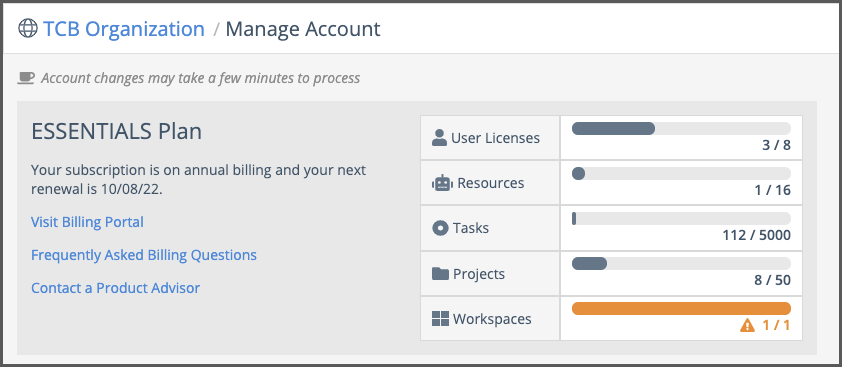Viewport: 842px width, 367px height.
Task: Click the Workspaces grid icon
Action: (x=440, y=319)
